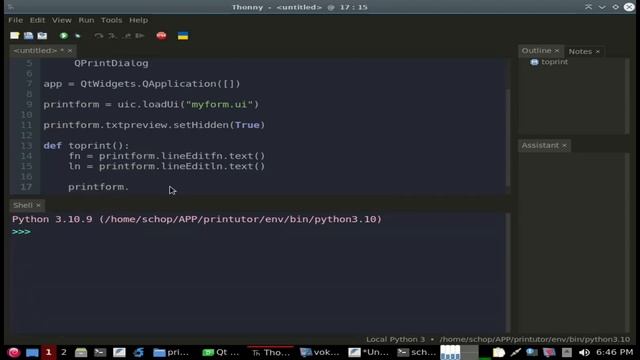The height and width of the screenshot is (360, 640).
Task: Click the Python 3.10.9 version line in Shell
Action: click(x=197, y=219)
